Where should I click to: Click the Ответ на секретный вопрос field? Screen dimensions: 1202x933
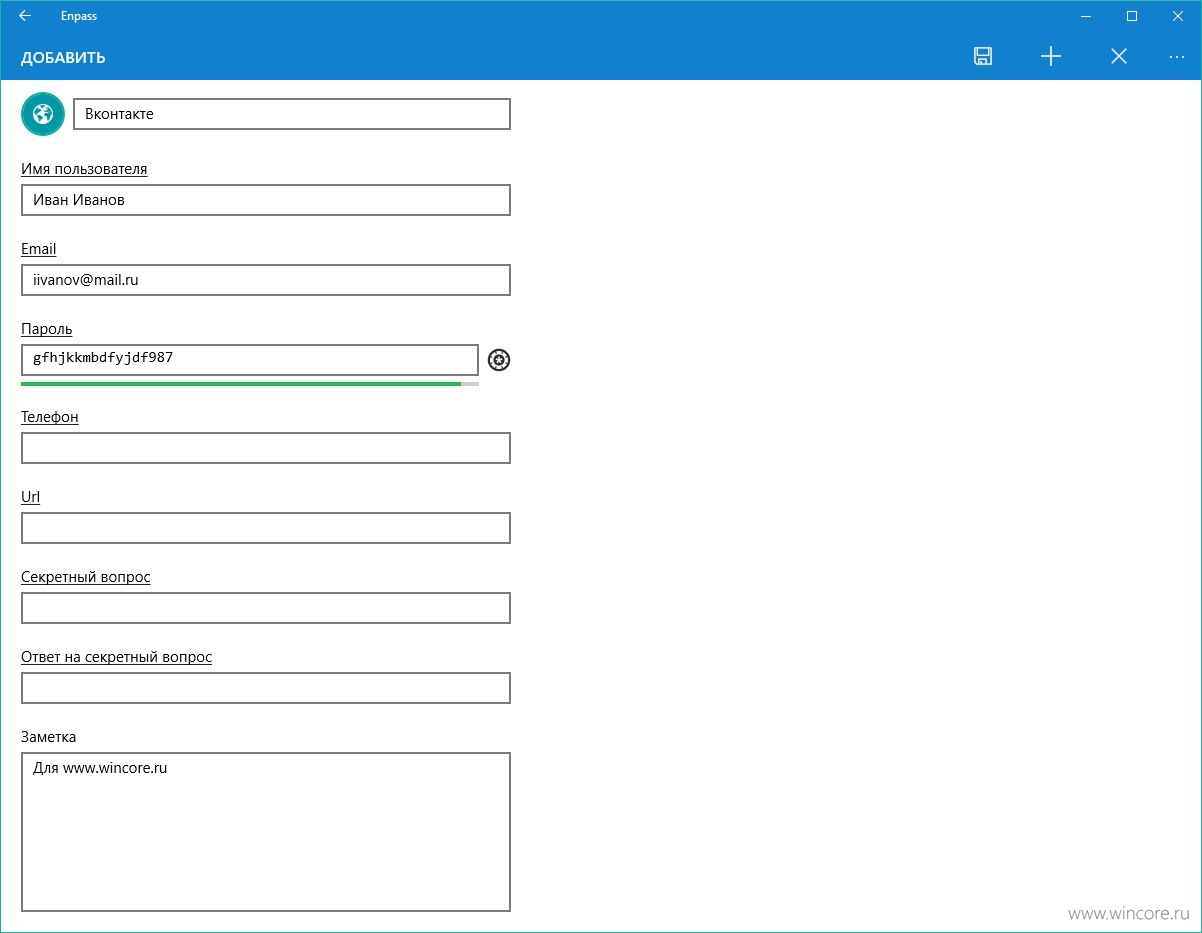[x=266, y=688]
